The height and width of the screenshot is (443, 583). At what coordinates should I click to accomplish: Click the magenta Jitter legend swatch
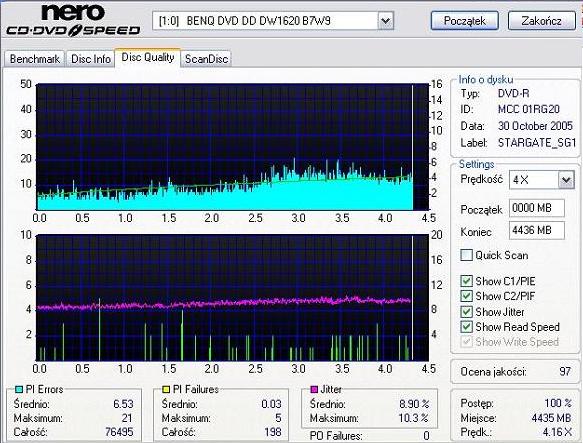(x=314, y=389)
